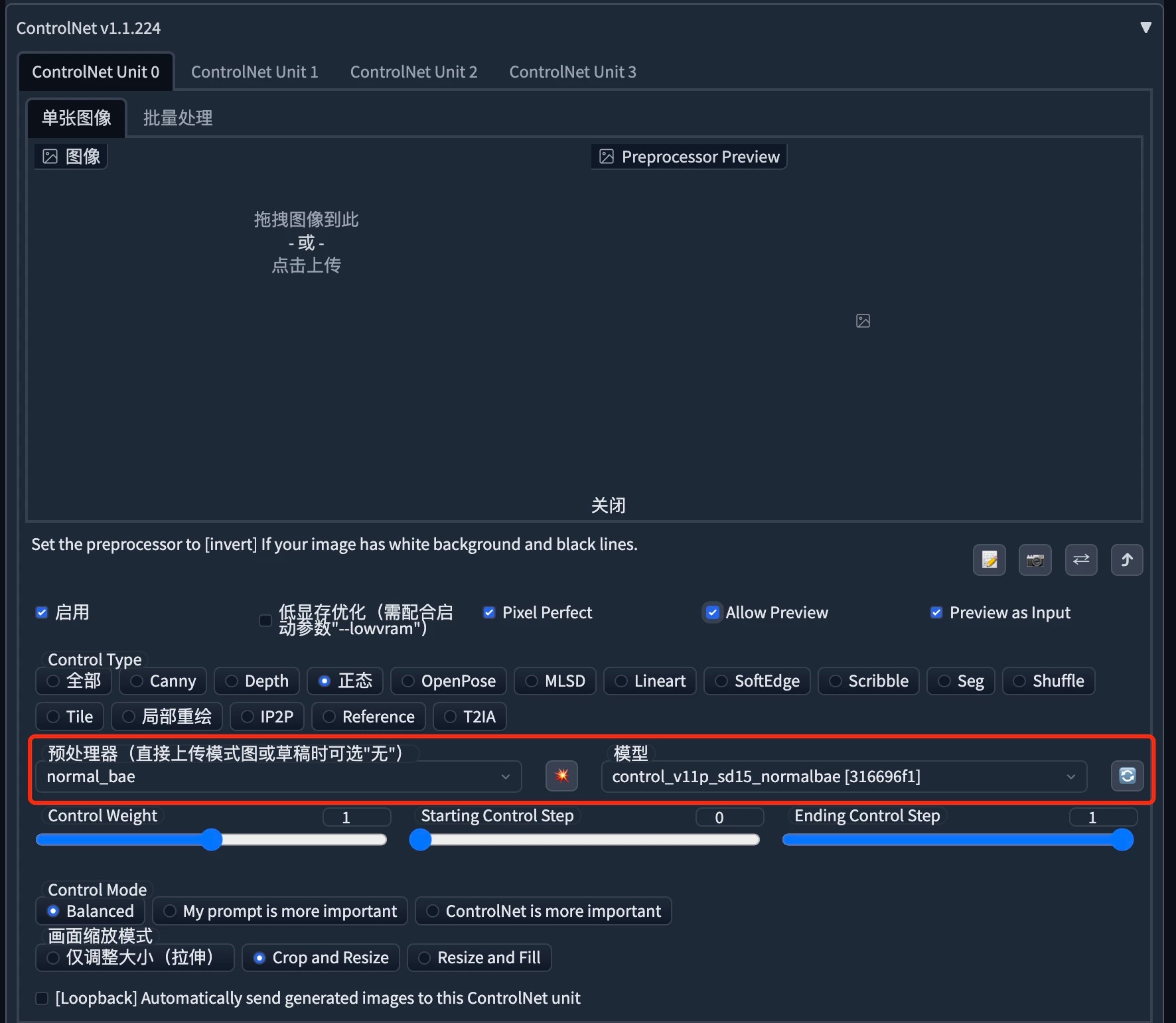Send image dimensions using the up-arrow icon
Viewport: 1176px width, 1023px height.
point(1126,559)
